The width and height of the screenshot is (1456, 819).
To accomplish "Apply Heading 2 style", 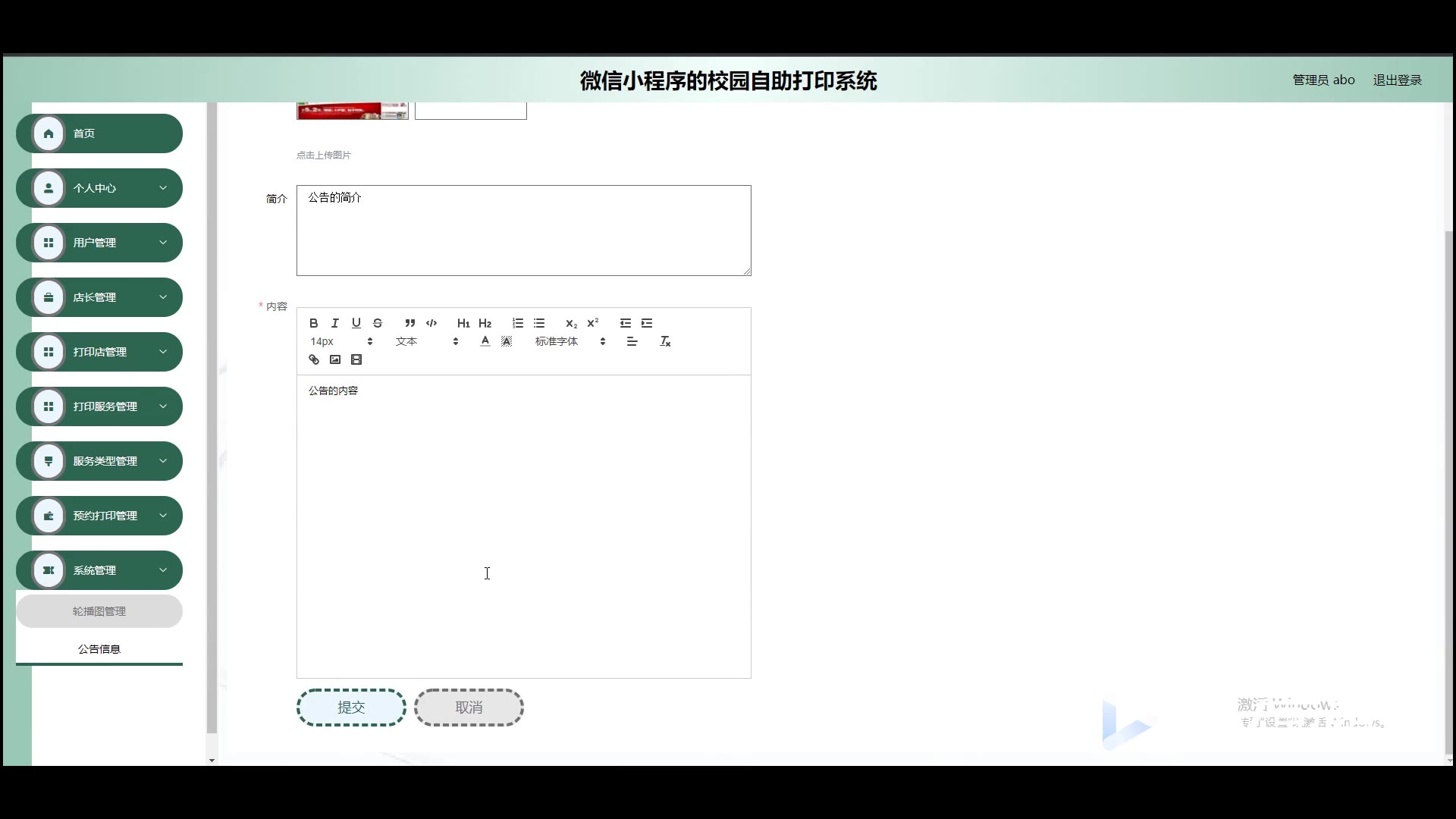I will coord(485,323).
